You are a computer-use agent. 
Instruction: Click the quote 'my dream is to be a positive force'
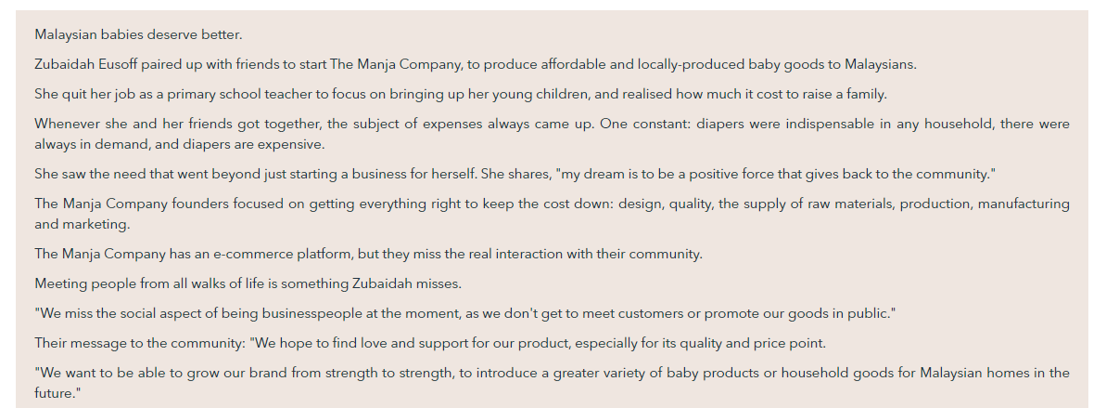pos(667,174)
